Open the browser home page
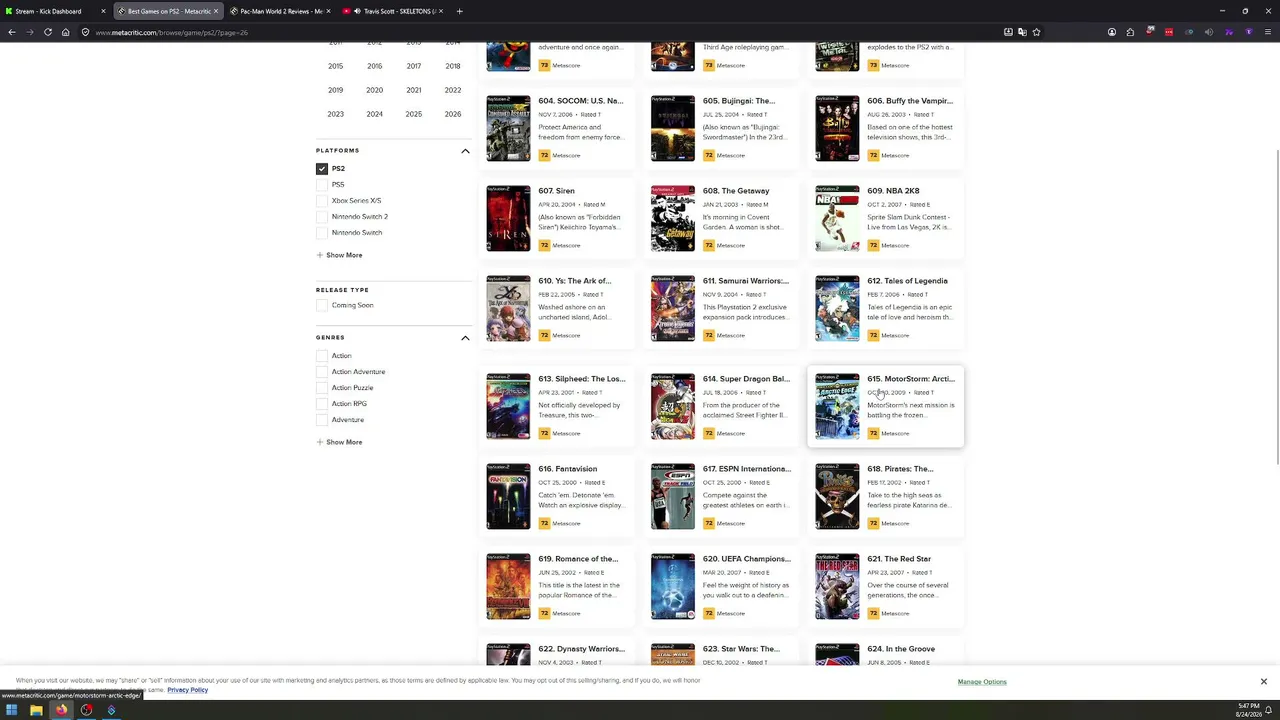Viewport: 1280px width, 720px height. click(65, 32)
